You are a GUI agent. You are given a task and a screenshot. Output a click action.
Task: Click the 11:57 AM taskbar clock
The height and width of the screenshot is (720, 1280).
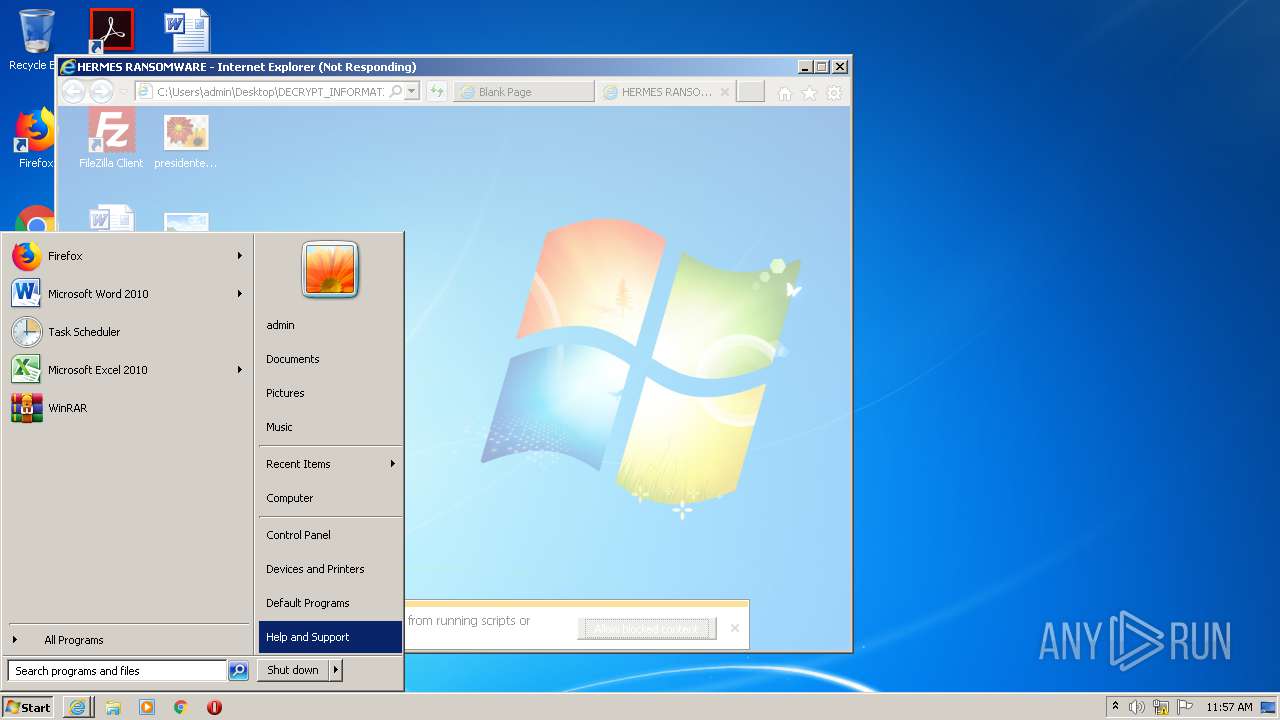pos(1229,707)
